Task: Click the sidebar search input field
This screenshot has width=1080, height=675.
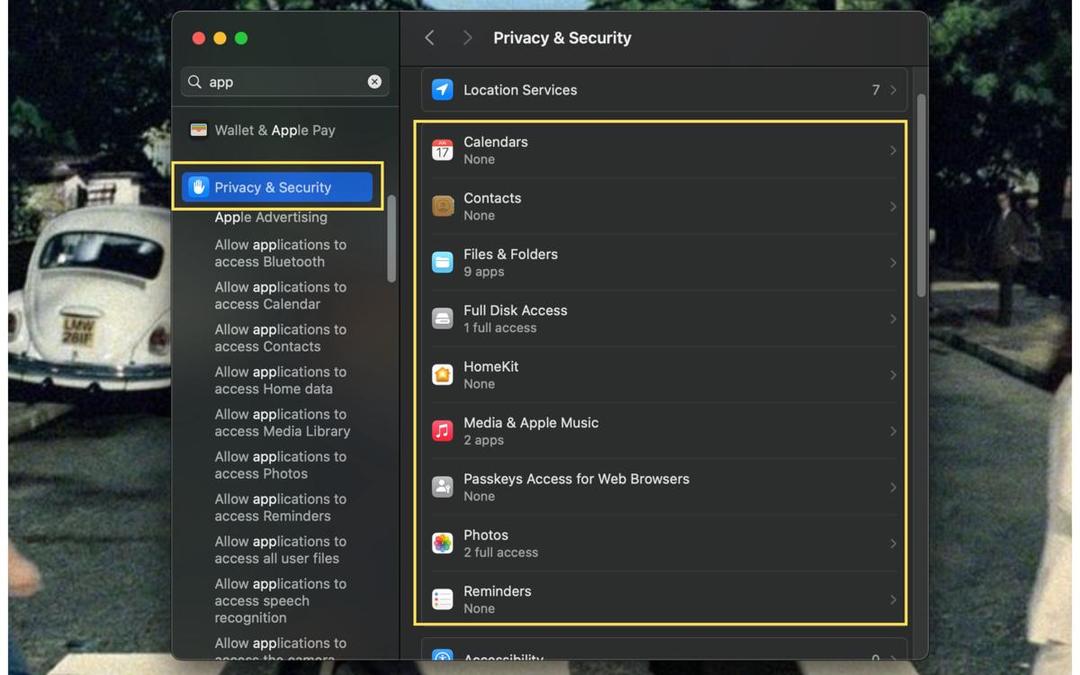Action: 284,82
